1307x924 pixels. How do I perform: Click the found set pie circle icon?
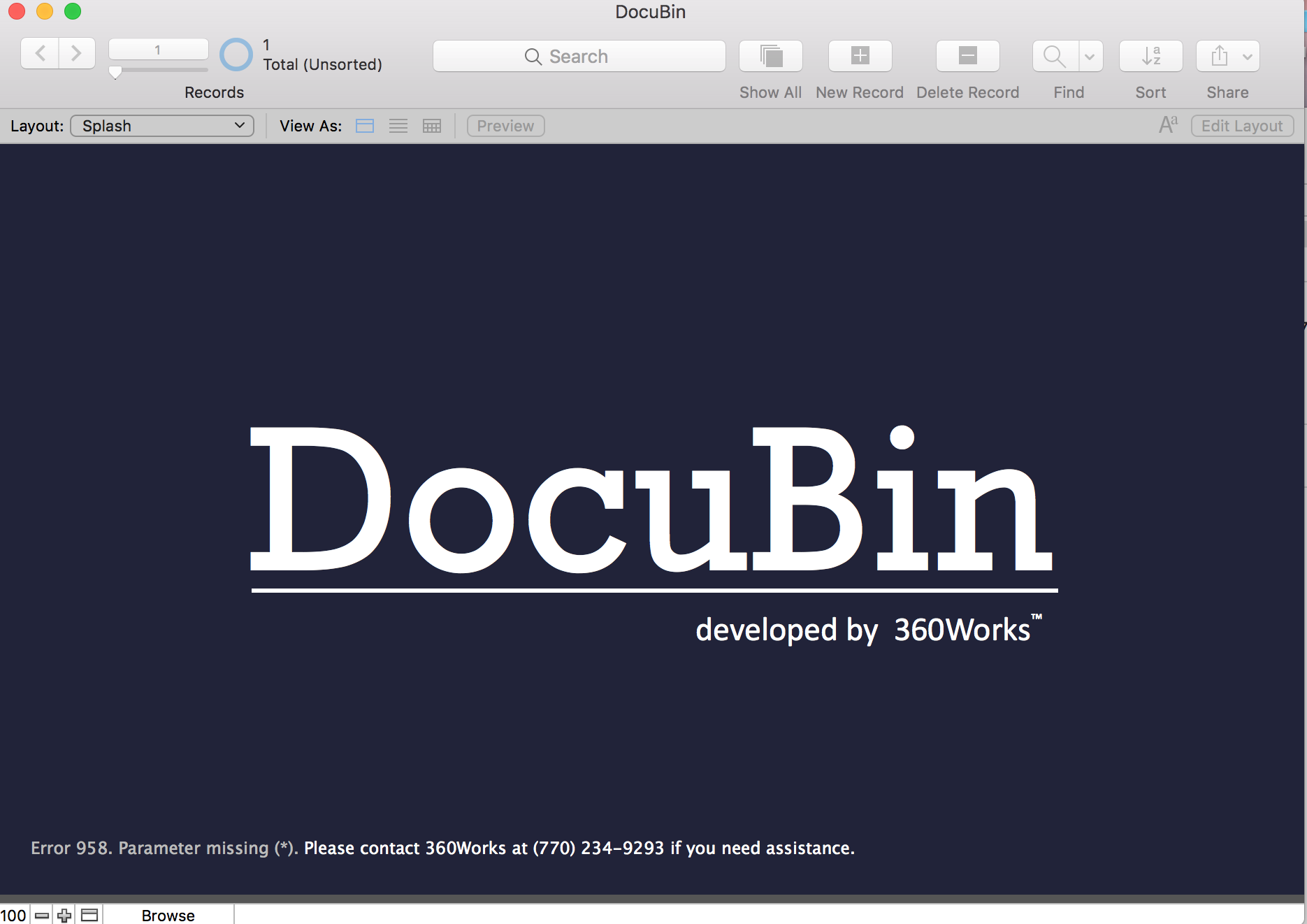click(x=236, y=55)
